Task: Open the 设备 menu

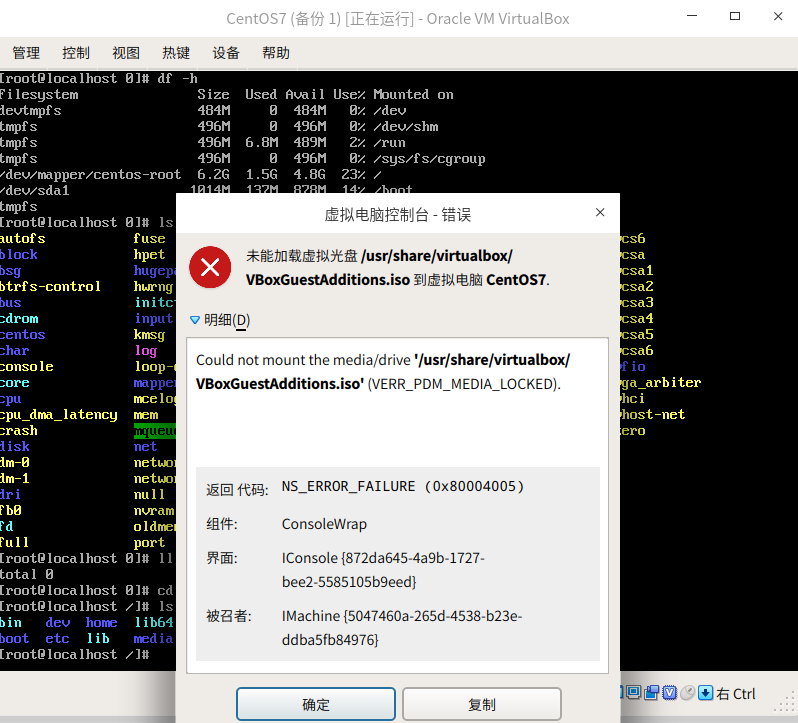Action: [x=226, y=53]
